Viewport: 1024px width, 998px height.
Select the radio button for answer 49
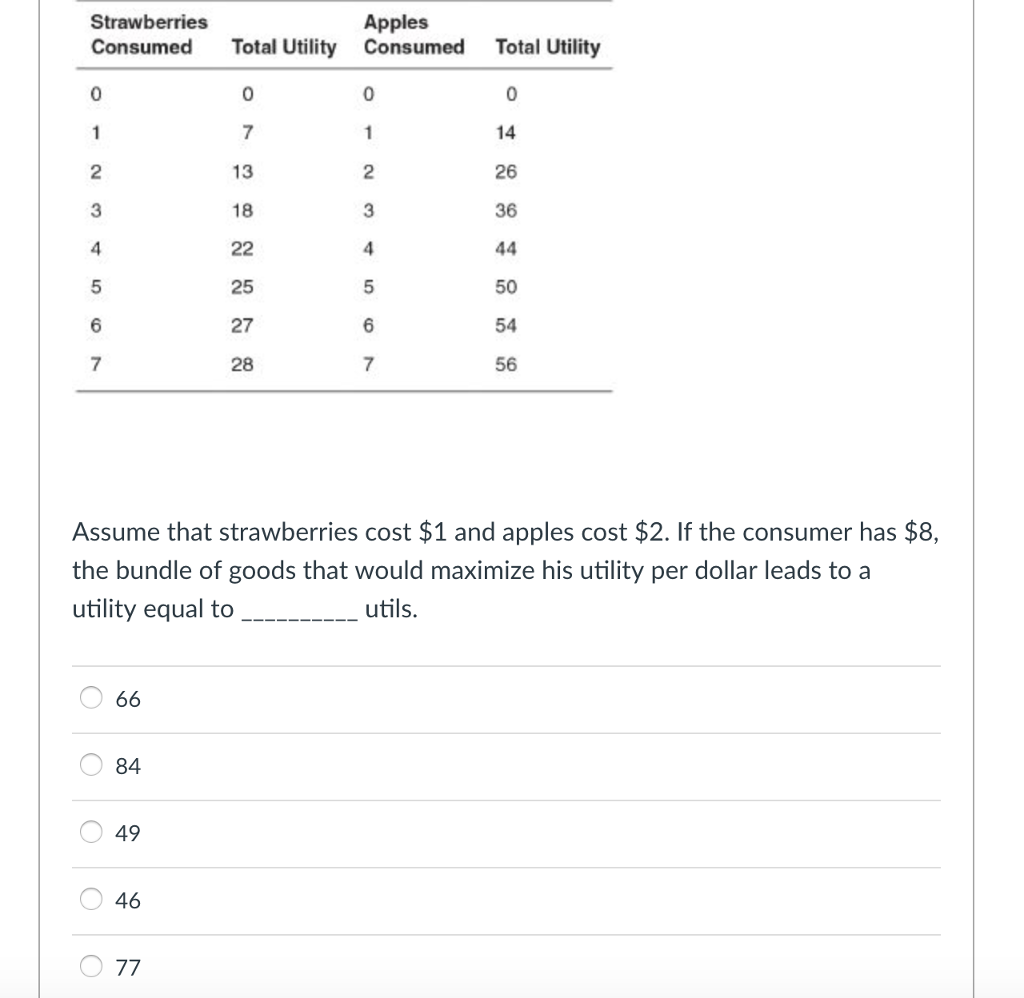pyautogui.click(x=90, y=832)
